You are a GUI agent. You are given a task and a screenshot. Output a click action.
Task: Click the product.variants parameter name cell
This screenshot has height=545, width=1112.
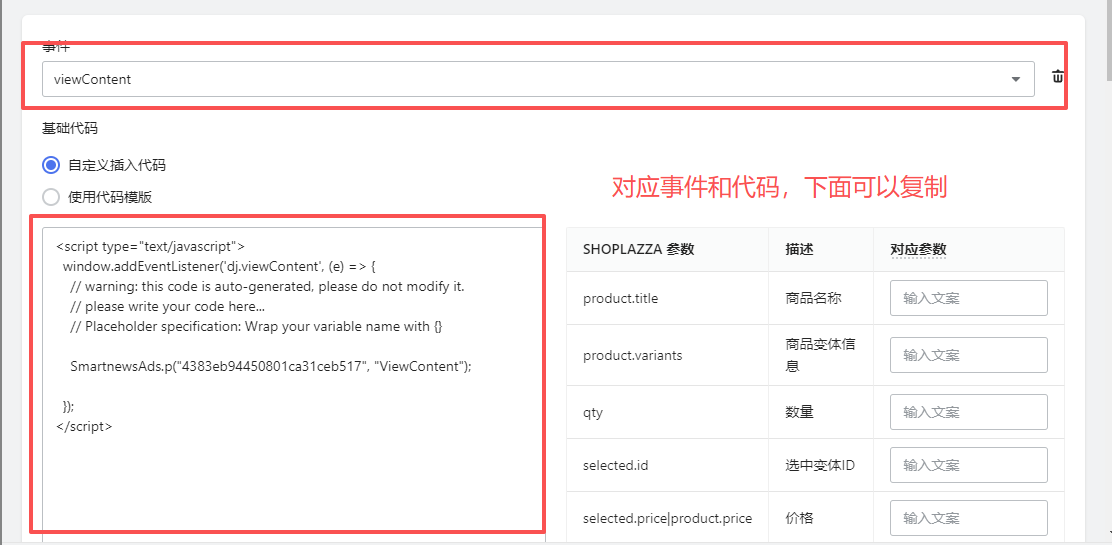[x=632, y=355]
